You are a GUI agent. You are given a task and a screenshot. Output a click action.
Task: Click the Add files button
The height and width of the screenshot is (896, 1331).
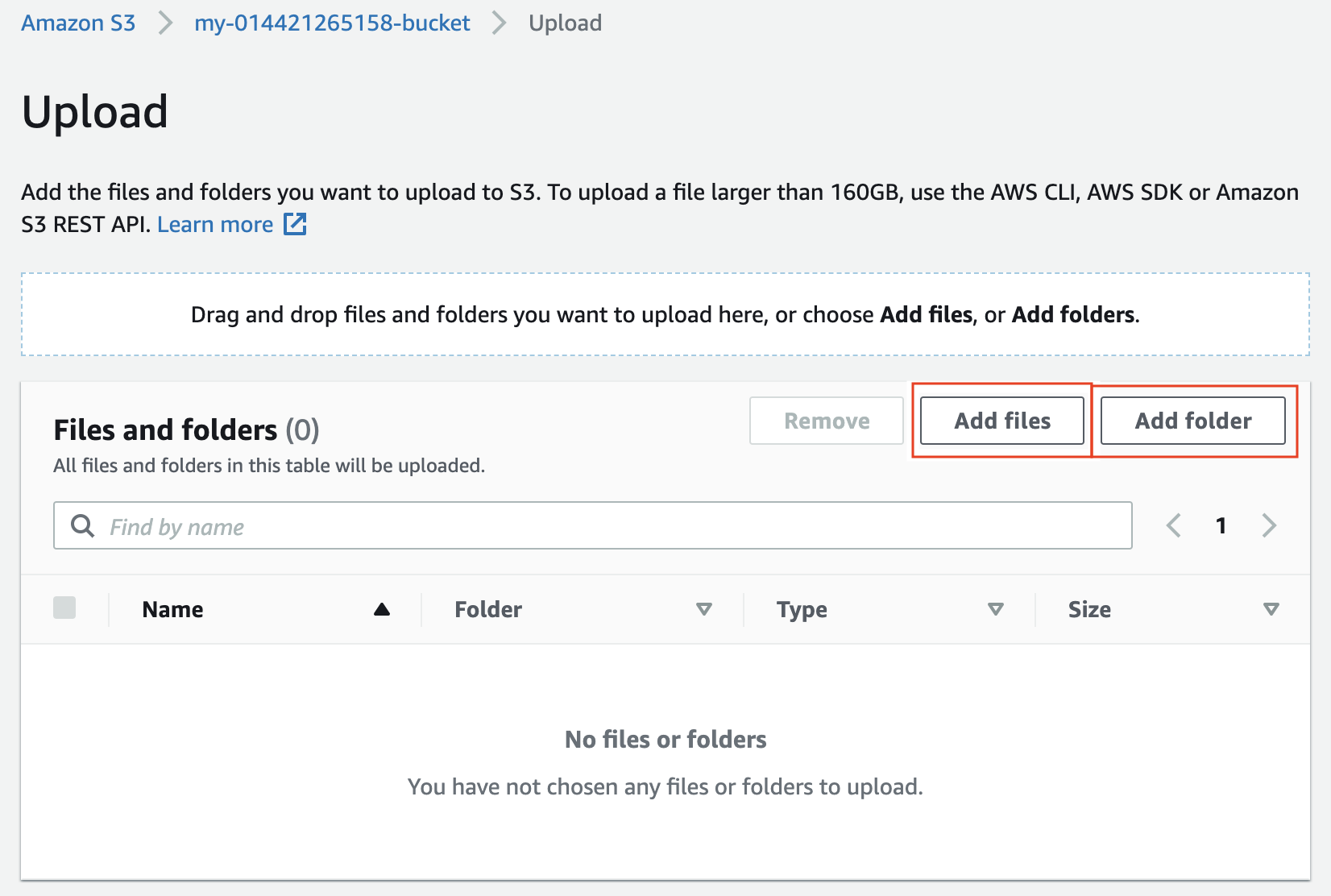click(x=1002, y=421)
